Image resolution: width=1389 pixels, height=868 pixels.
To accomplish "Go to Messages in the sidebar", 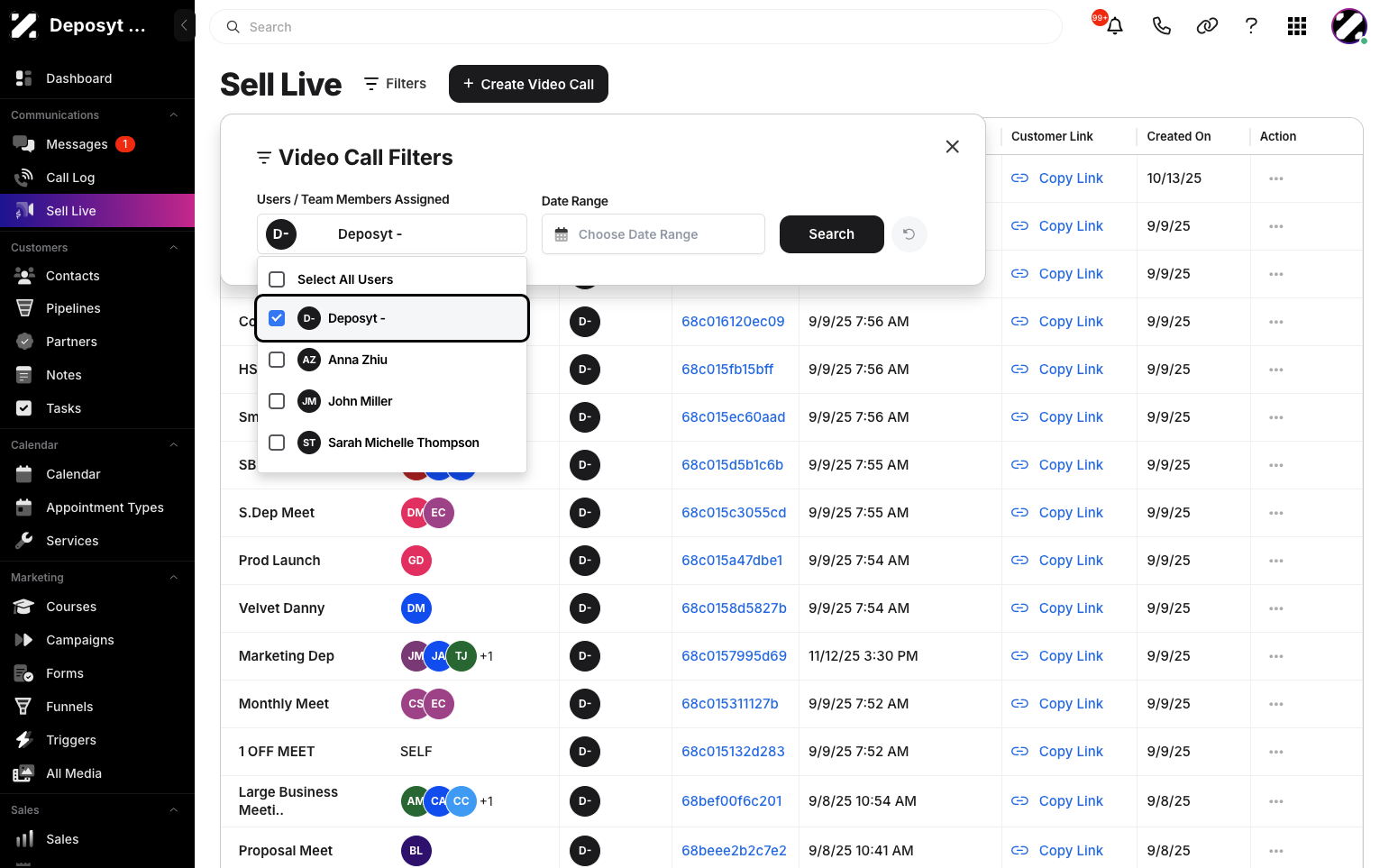I will [x=97, y=144].
